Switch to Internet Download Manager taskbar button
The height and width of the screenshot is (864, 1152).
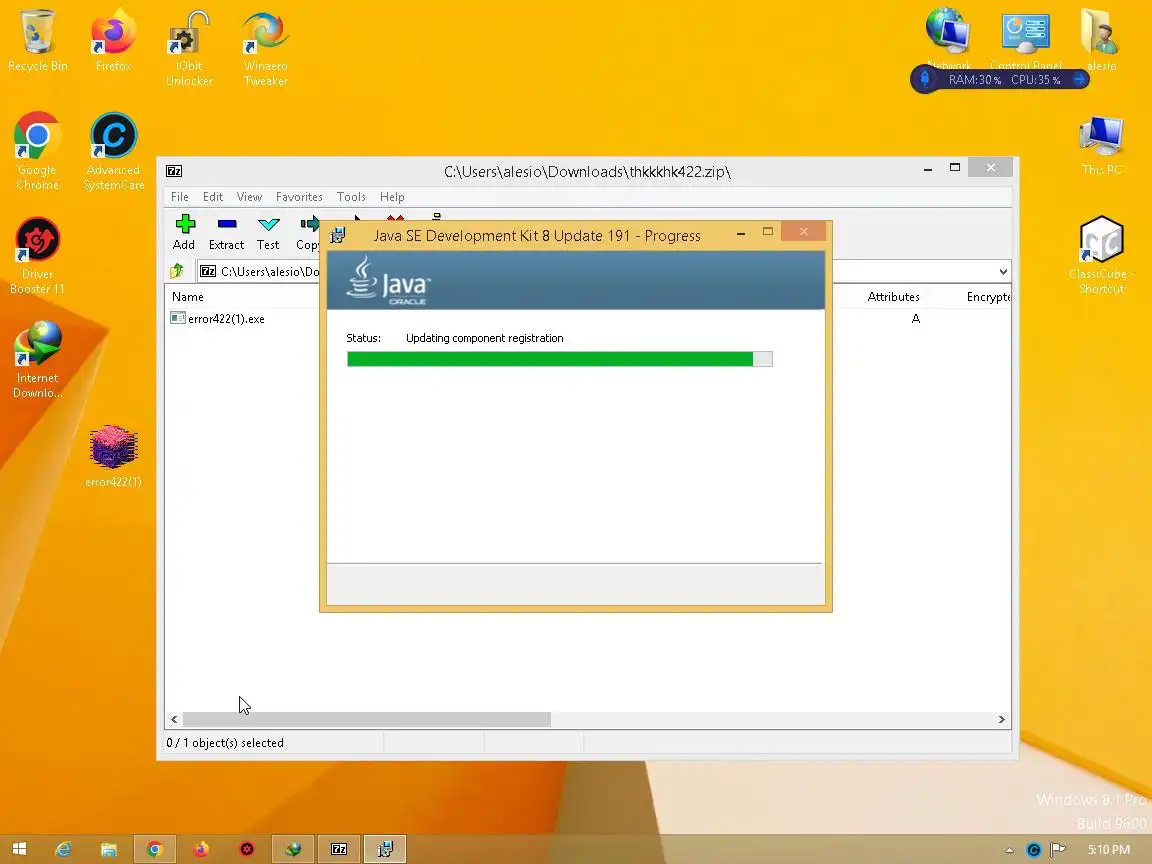tap(293, 849)
